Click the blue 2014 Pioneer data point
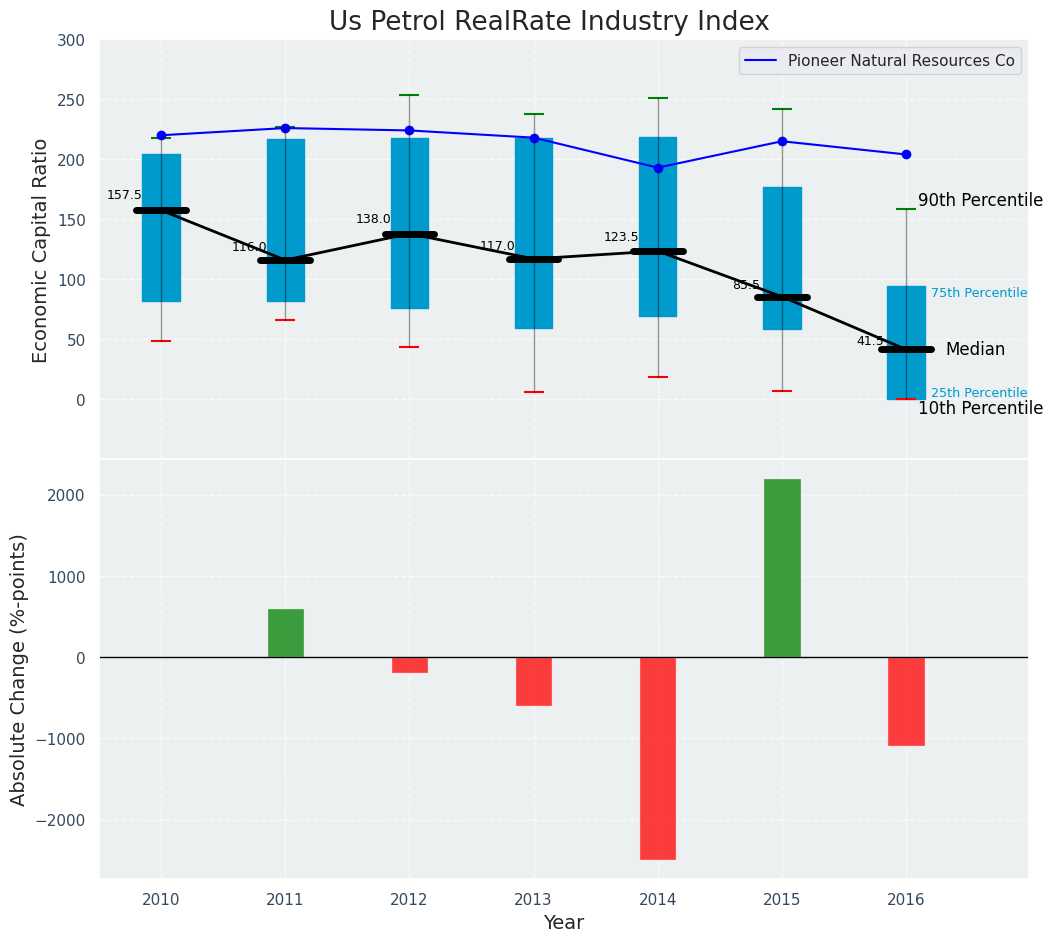Viewport: 1053px width, 942px height. click(x=658, y=168)
